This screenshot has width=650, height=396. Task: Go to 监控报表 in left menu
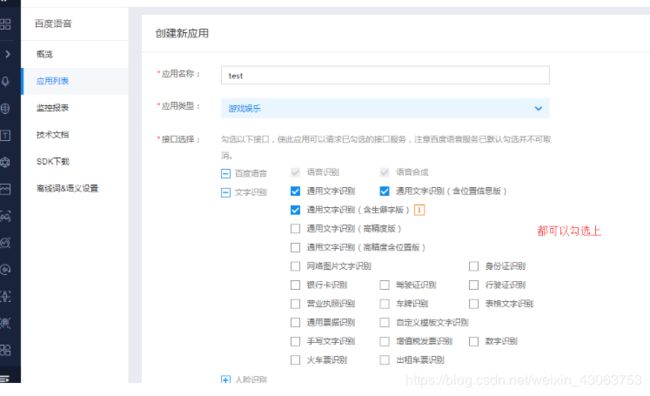click(53, 108)
